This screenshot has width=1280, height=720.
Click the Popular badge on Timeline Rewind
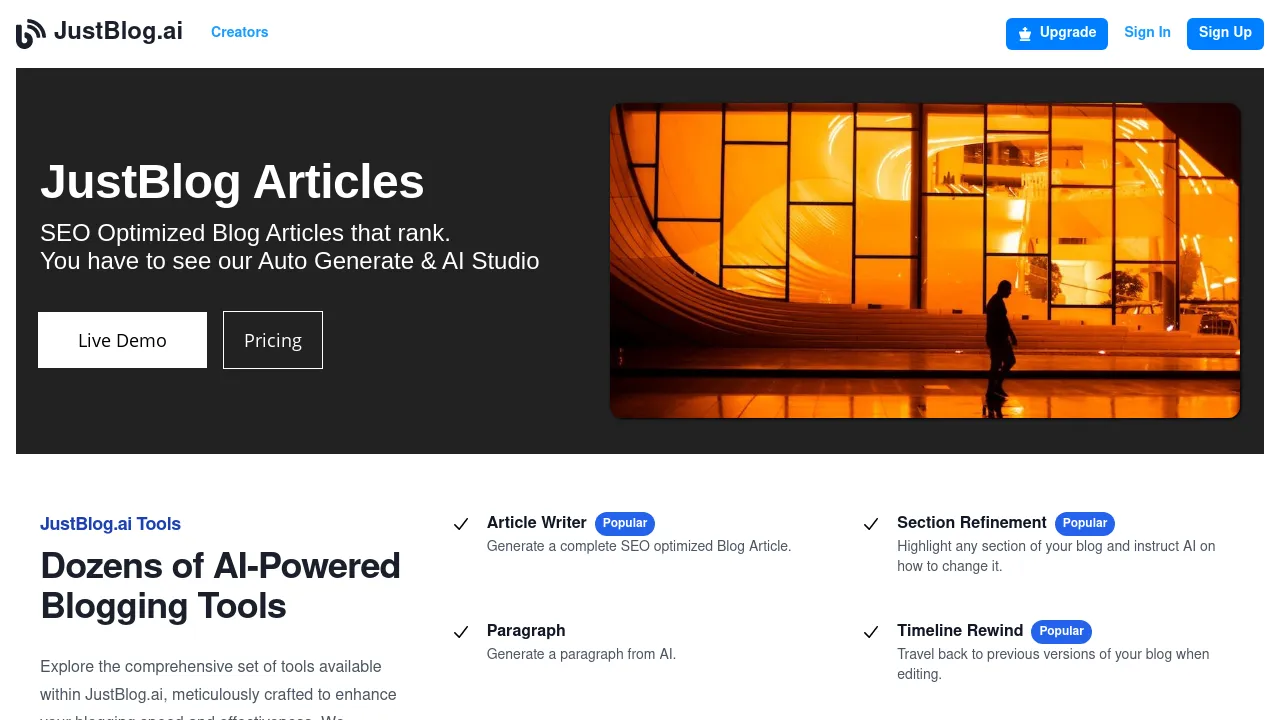point(1061,631)
